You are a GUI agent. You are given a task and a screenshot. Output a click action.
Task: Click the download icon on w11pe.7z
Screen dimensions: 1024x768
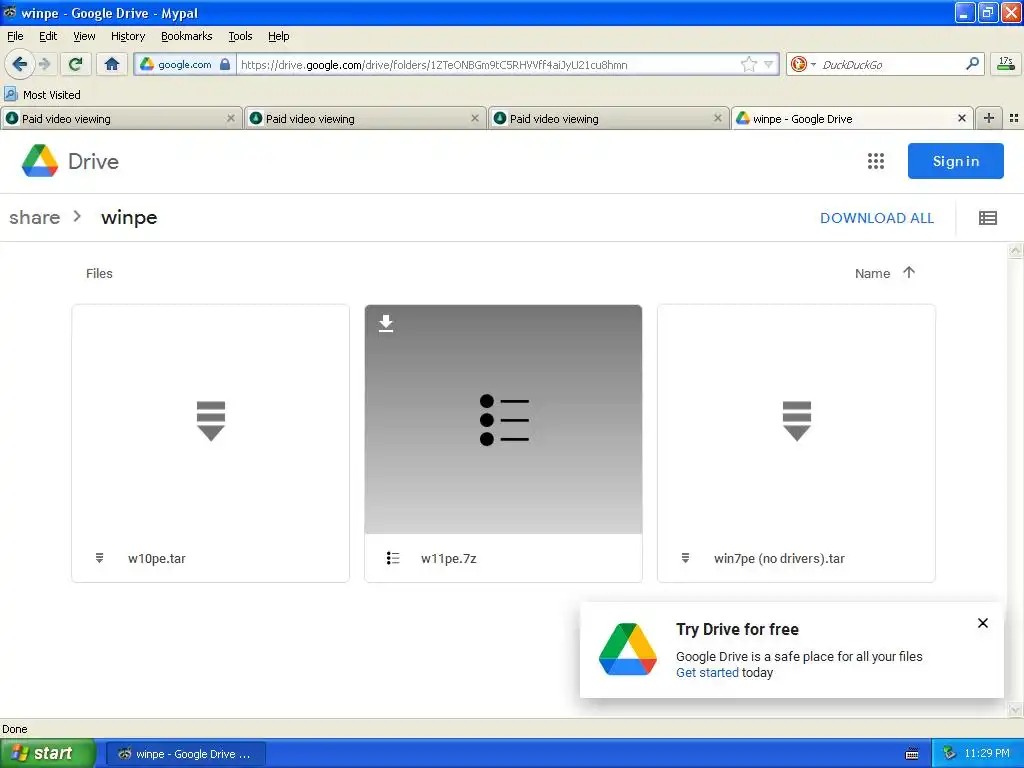click(x=386, y=323)
